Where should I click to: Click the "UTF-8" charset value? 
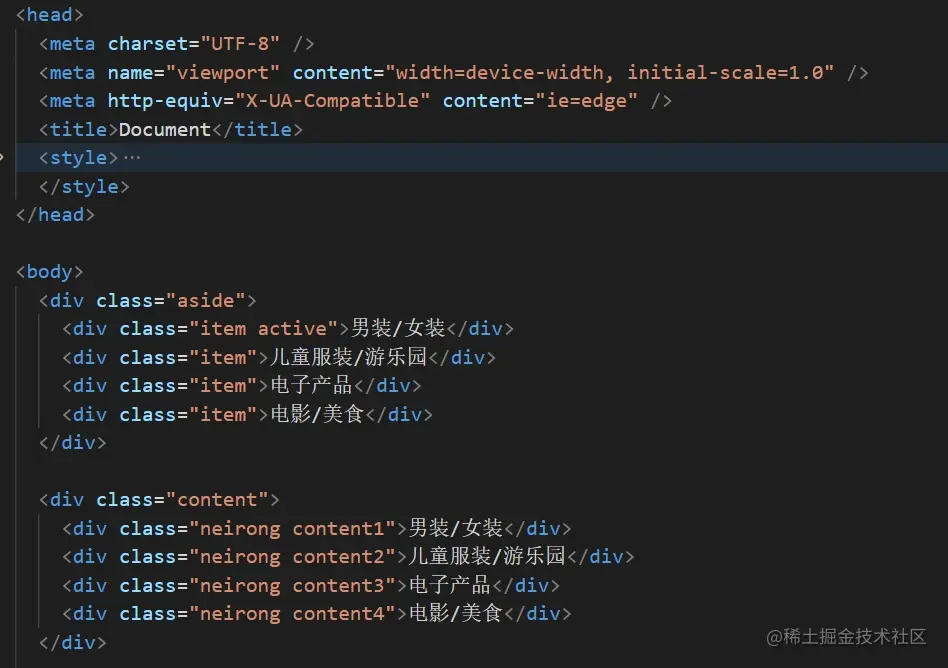(x=241, y=43)
